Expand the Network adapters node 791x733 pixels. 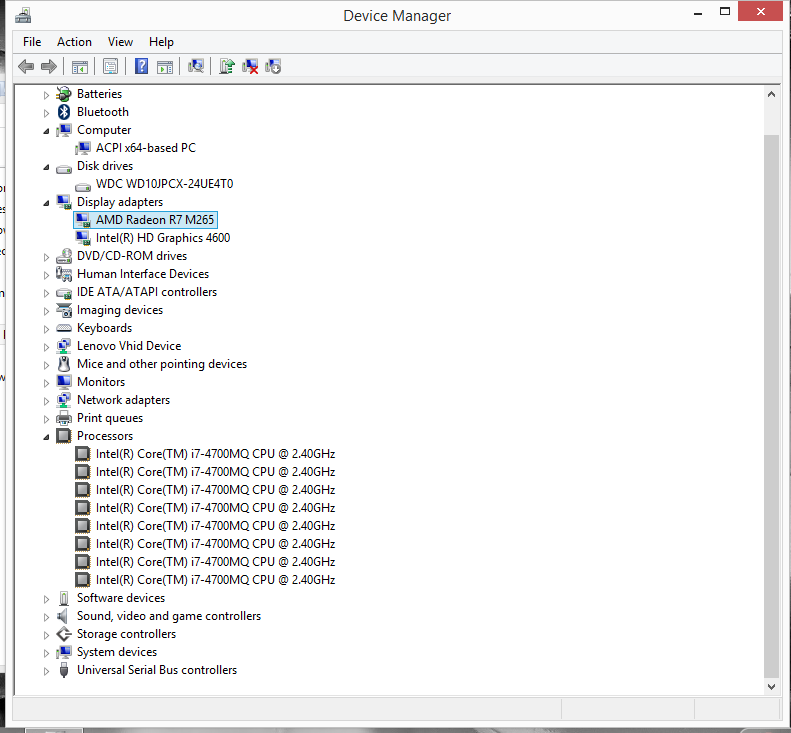point(46,400)
